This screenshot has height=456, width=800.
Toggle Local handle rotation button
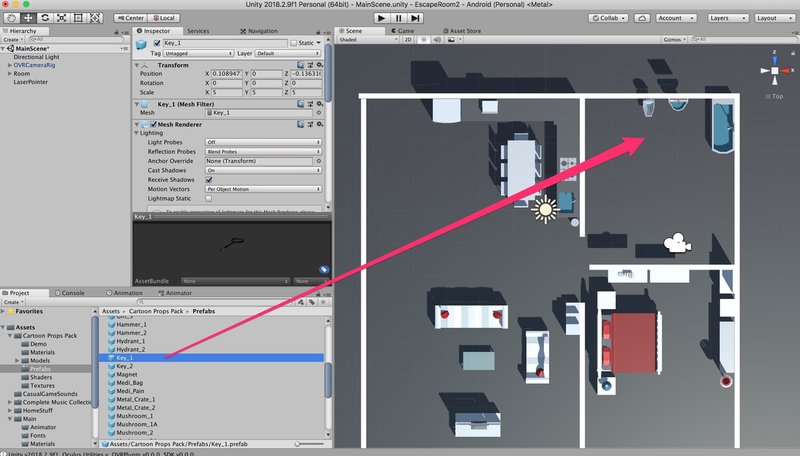coord(164,18)
